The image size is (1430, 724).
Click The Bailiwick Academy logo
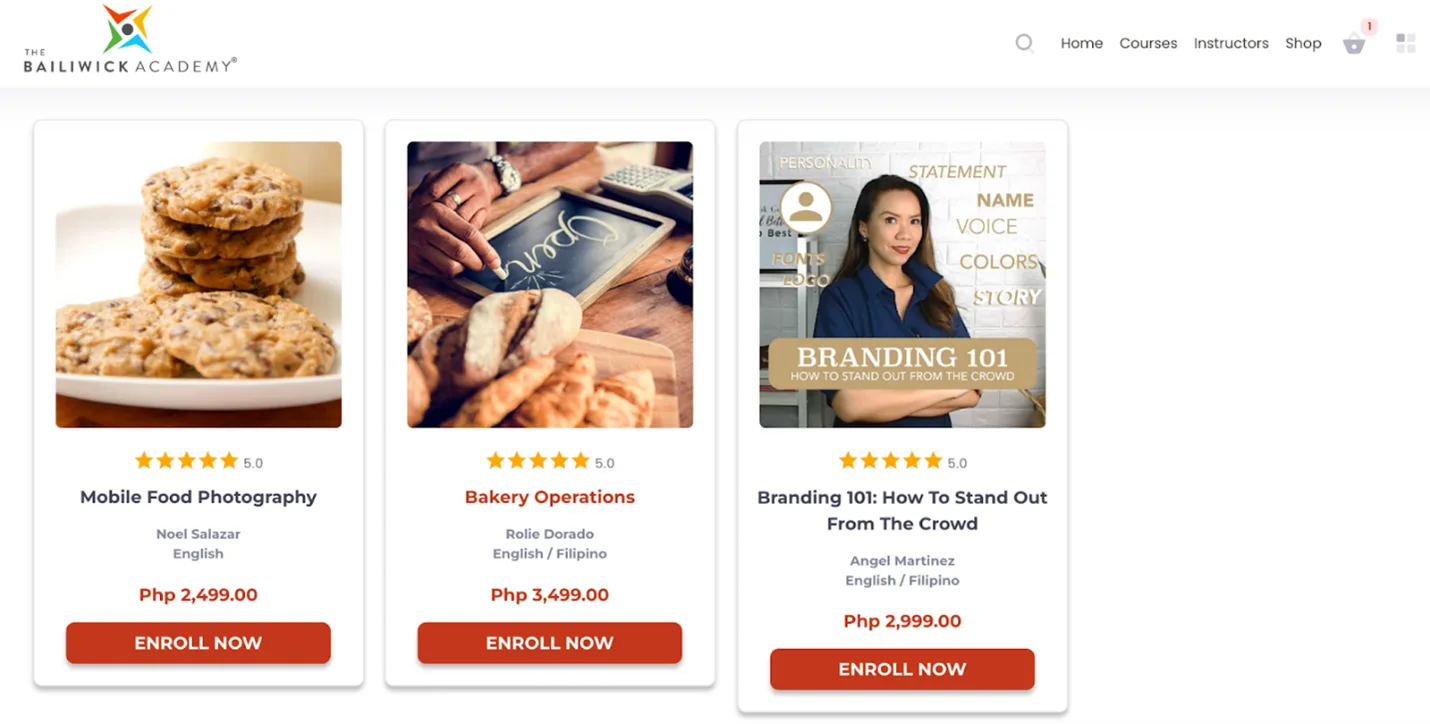(130, 40)
